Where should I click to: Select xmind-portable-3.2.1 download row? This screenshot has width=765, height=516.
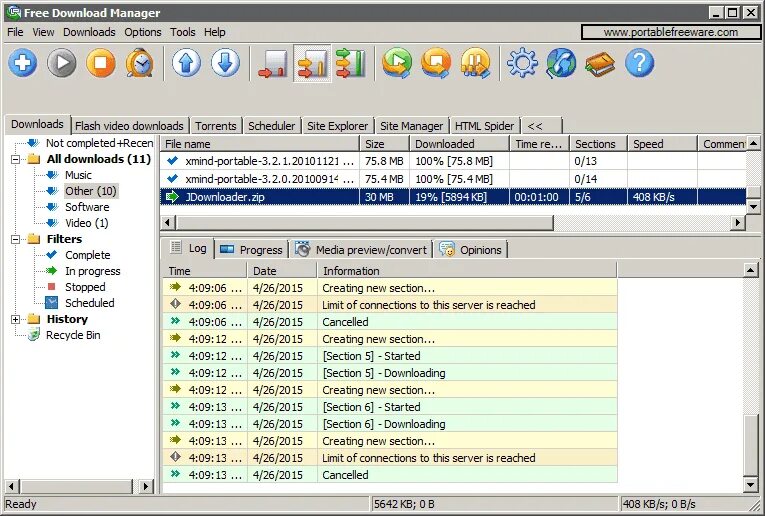point(453,161)
